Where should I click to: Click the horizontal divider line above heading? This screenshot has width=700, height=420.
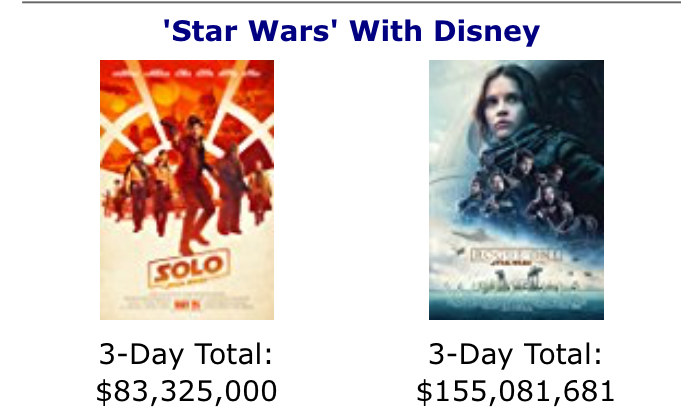click(350, 3)
